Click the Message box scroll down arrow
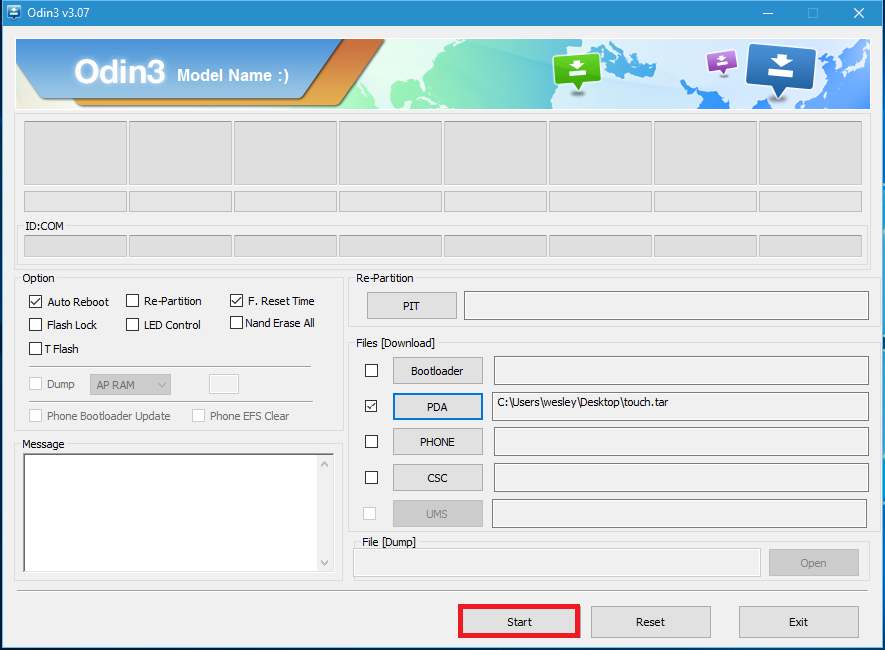 (x=325, y=563)
